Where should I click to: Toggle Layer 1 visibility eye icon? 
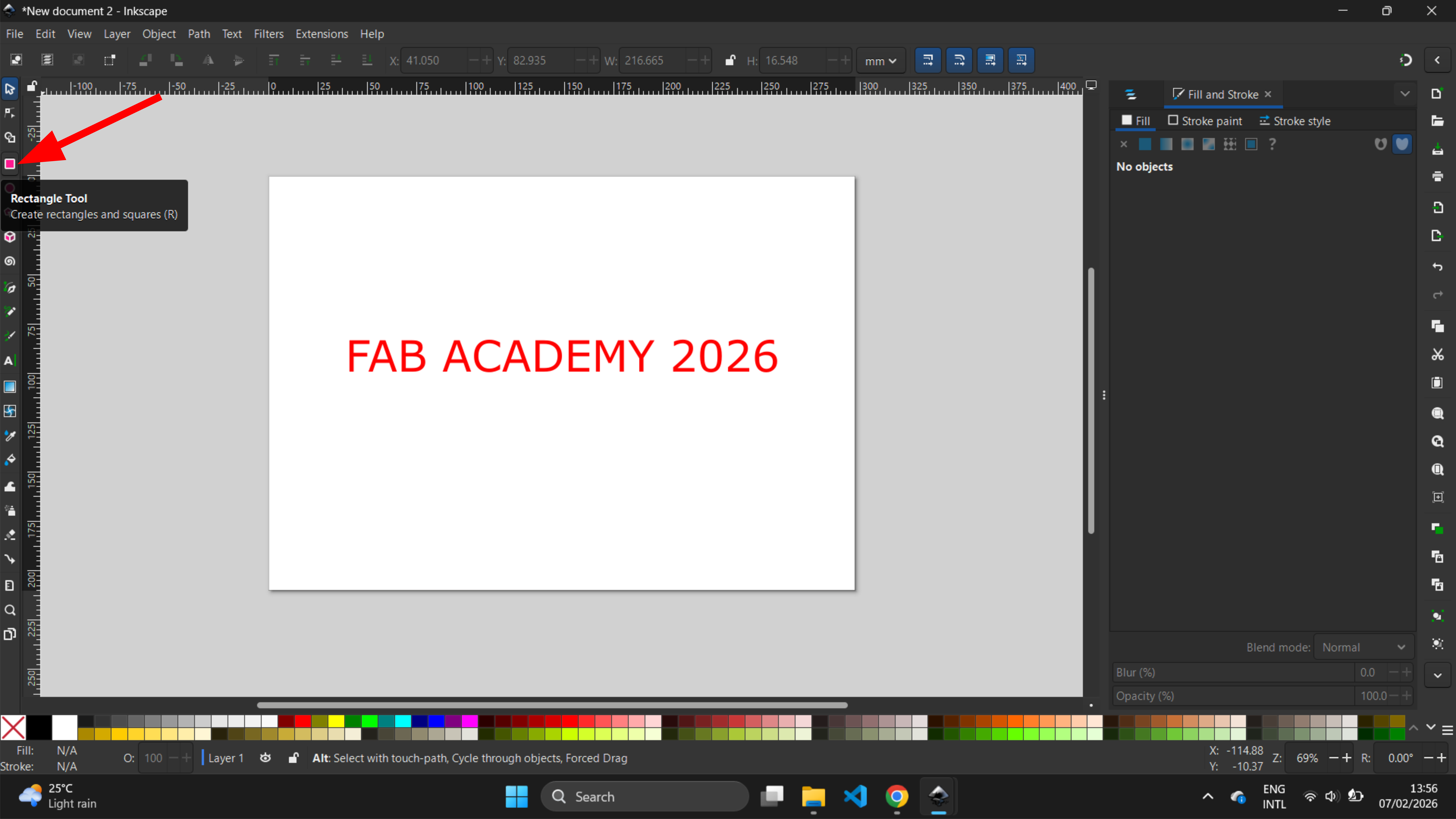click(265, 758)
